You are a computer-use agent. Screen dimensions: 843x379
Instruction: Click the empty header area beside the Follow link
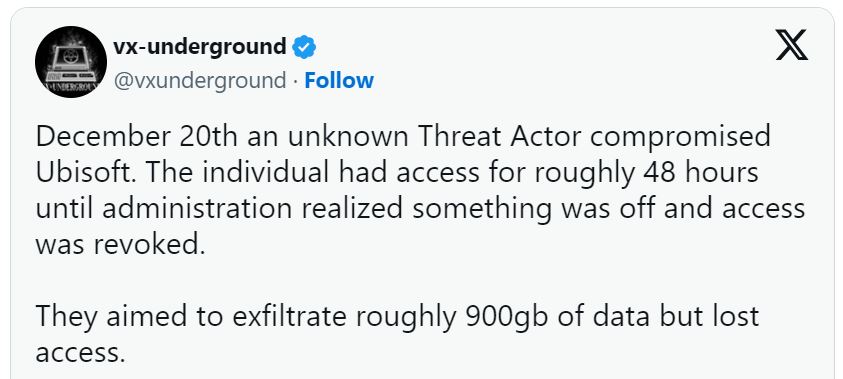coord(570,81)
